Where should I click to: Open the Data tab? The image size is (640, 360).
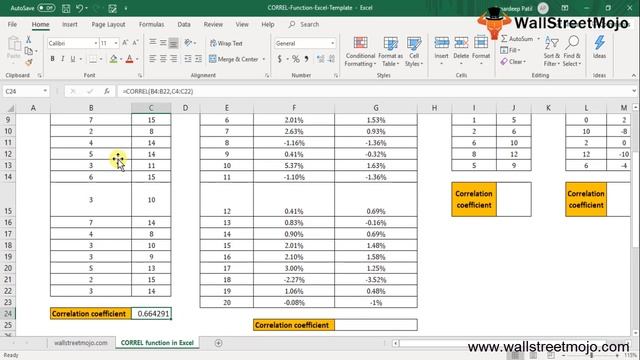pos(184,24)
